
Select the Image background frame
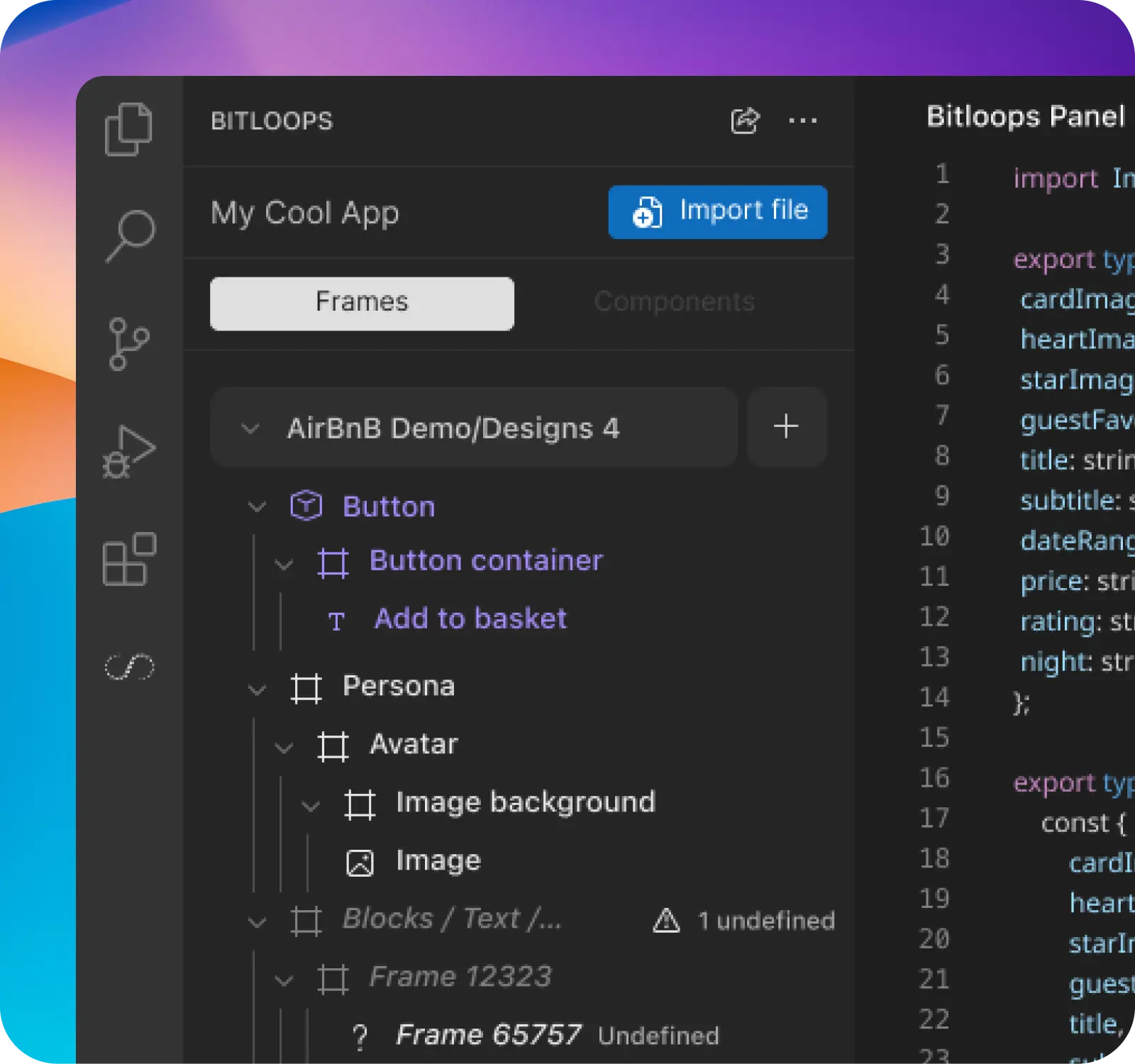[x=525, y=802]
